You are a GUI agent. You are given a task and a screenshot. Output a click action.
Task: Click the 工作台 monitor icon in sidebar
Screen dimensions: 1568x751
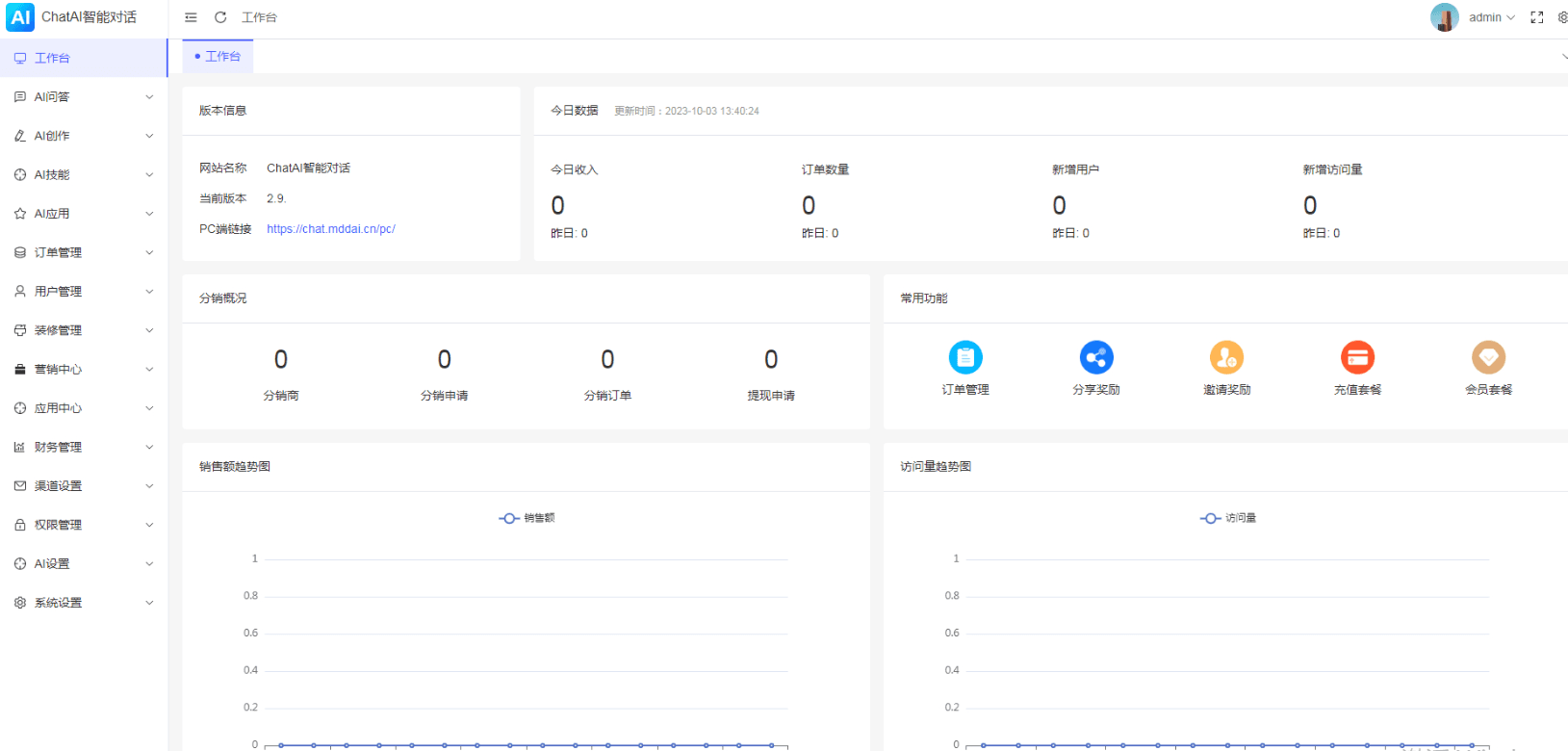tap(20, 59)
